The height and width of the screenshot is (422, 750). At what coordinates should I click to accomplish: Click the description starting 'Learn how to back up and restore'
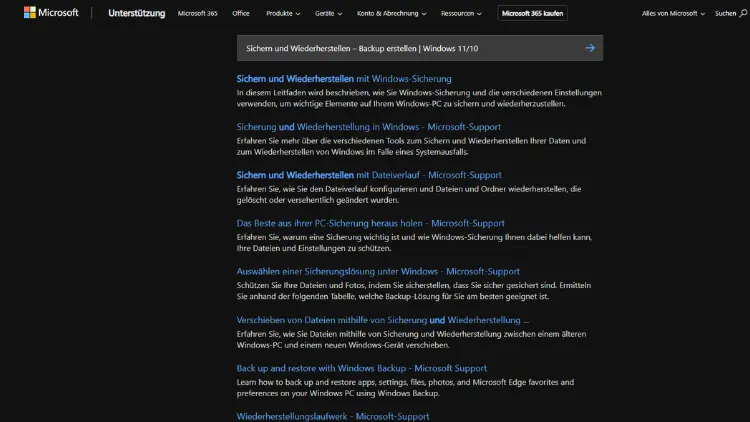point(405,388)
